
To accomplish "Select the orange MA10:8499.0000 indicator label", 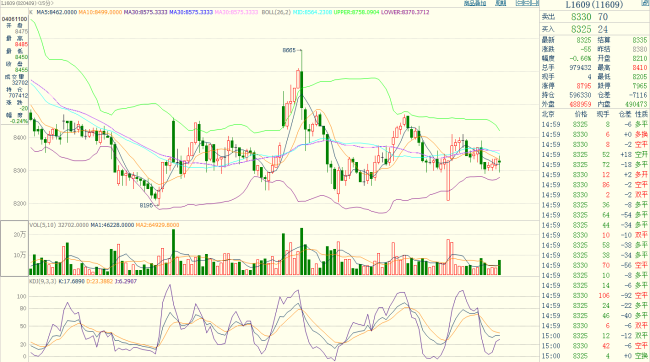I will pos(100,12).
